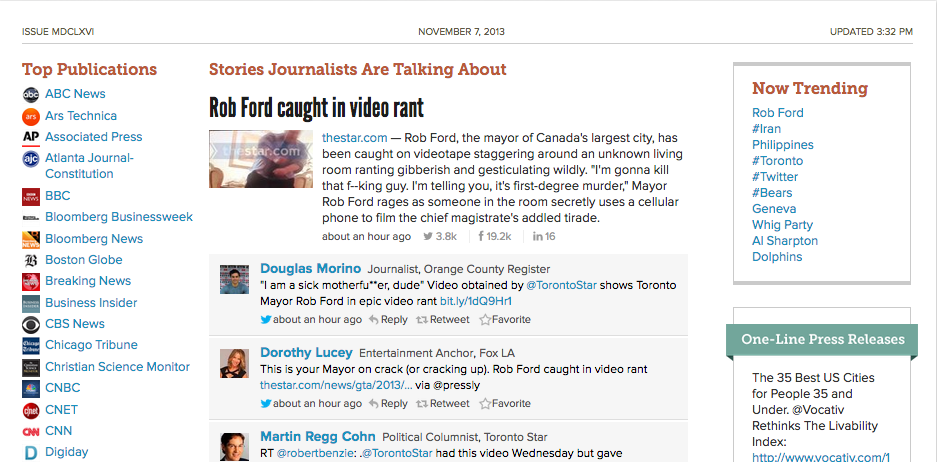Image resolution: width=937 pixels, height=462 pixels.
Task: Open the Associated Press publication link
Action: [94, 137]
